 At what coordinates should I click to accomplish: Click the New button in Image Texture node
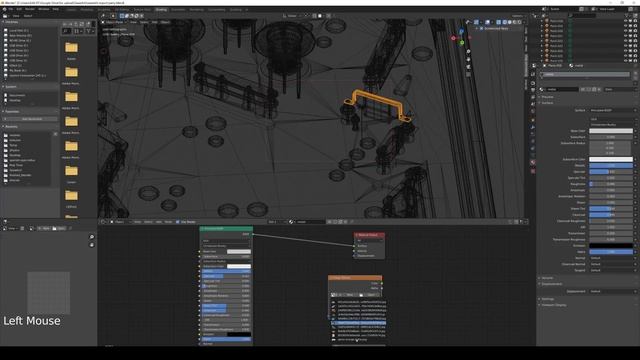point(350,295)
